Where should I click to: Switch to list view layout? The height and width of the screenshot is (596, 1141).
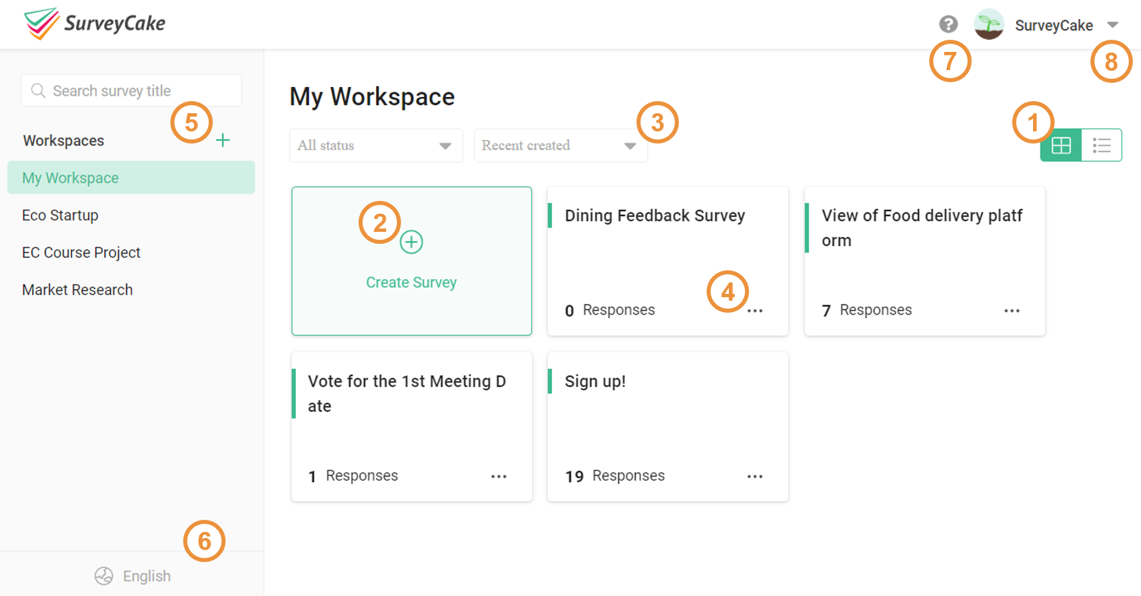[1101, 145]
